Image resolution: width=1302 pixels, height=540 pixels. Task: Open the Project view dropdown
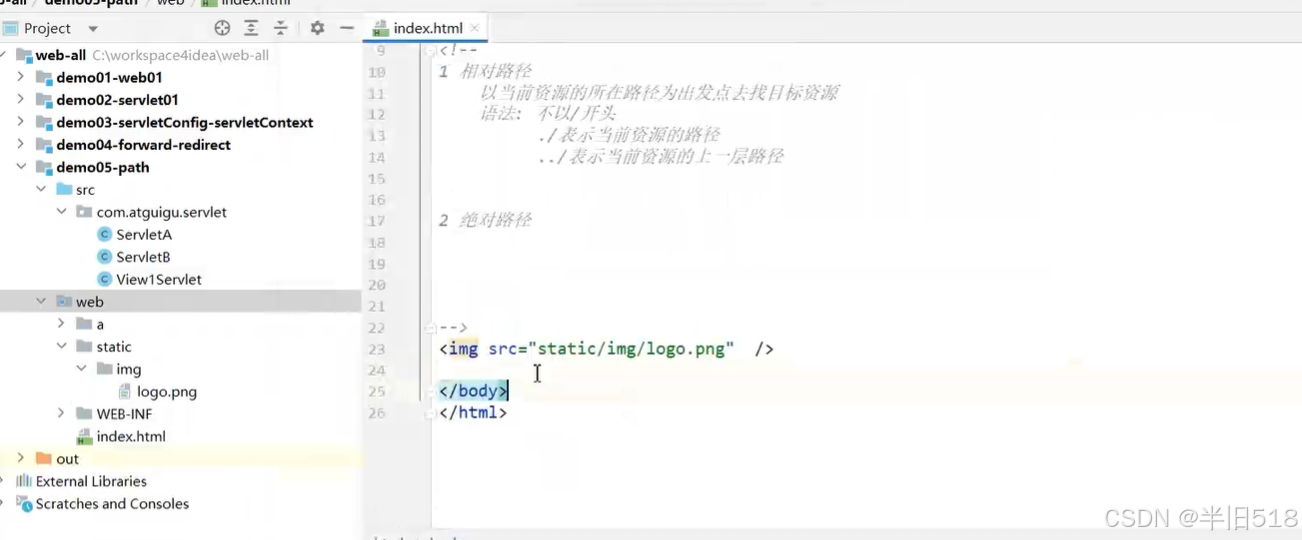tap(93, 29)
